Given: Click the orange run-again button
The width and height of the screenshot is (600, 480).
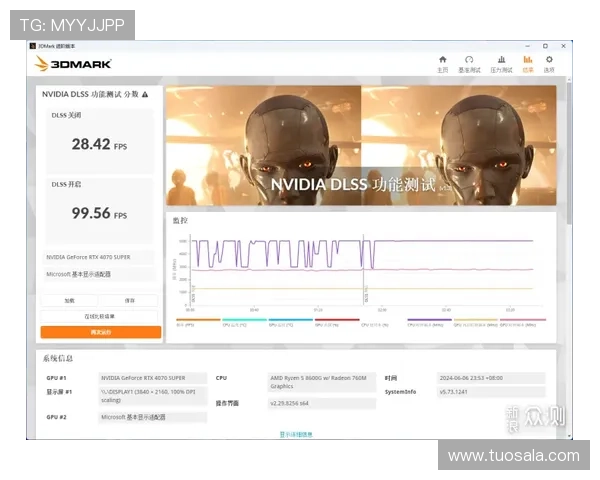Looking at the screenshot, I should tap(100, 331).
